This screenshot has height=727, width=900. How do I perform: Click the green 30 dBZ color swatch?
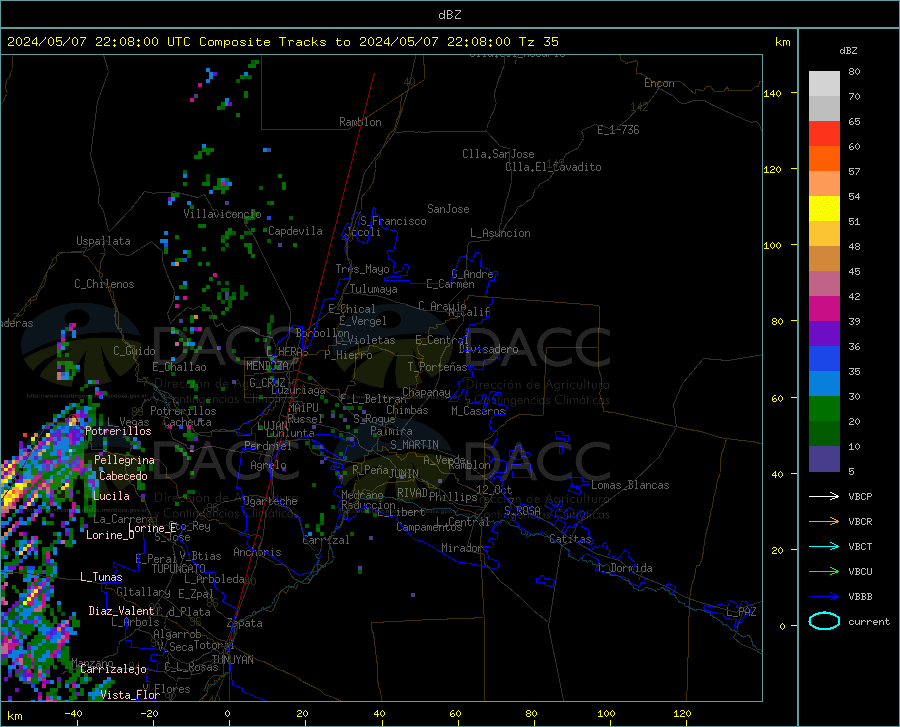pyautogui.click(x=824, y=409)
